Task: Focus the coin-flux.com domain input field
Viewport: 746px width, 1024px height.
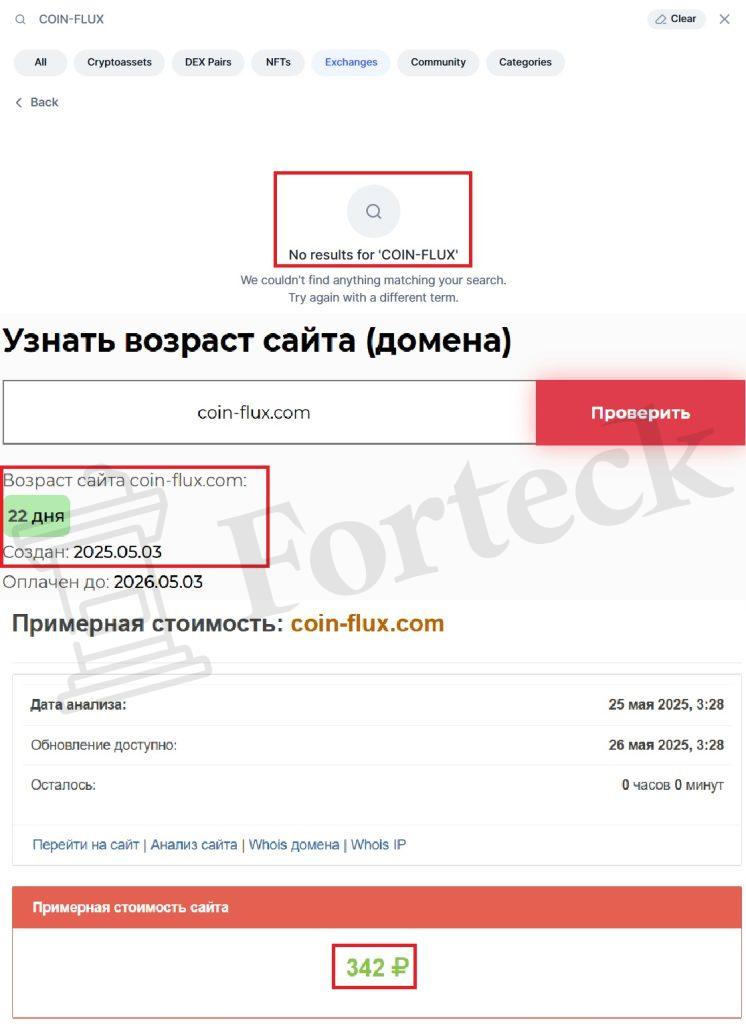Action: click(269, 413)
